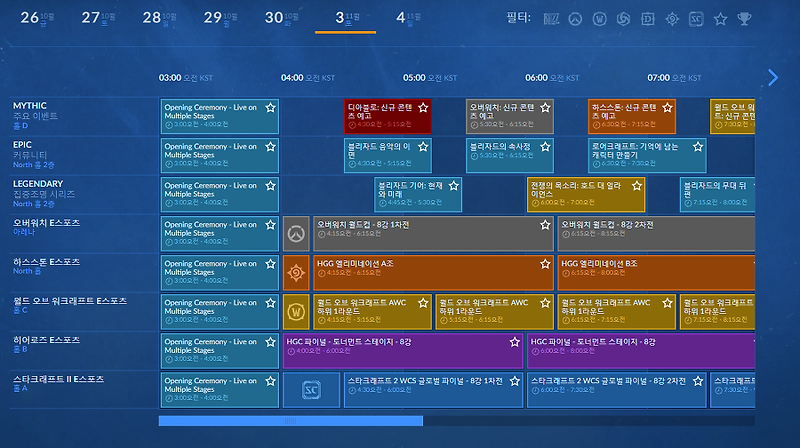Filter schedule by World of Warcraft icon
The image size is (800, 448).
(x=599, y=19)
